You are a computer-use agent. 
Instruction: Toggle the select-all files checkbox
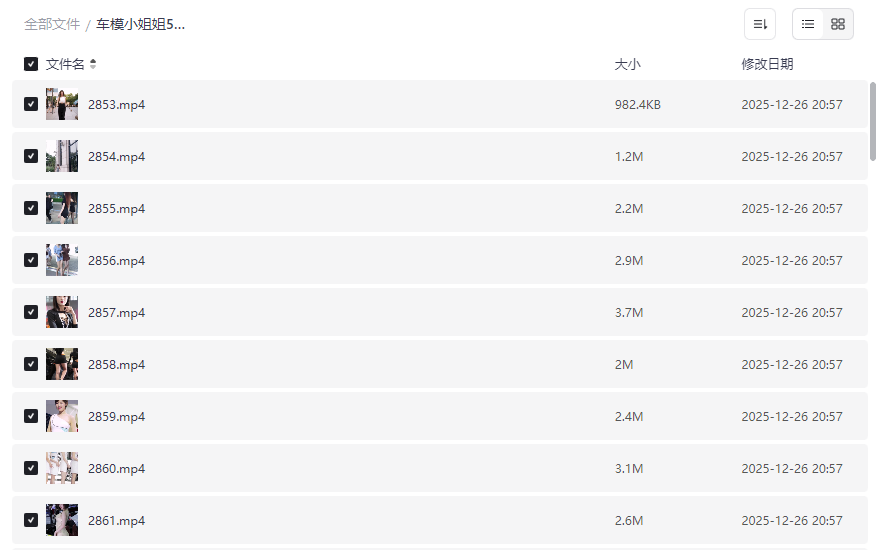click(31, 64)
